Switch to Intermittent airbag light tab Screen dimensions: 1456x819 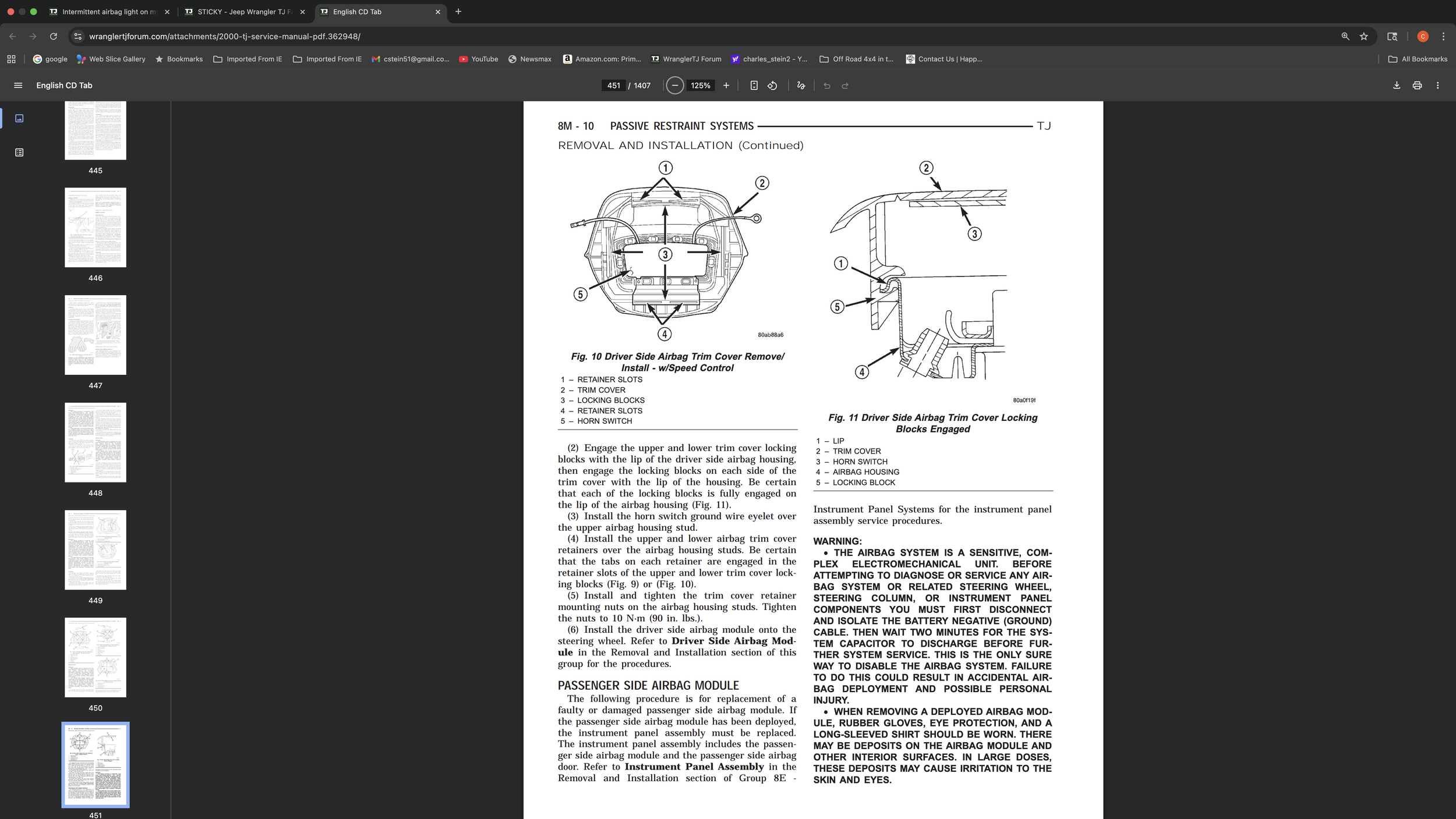click(109, 12)
